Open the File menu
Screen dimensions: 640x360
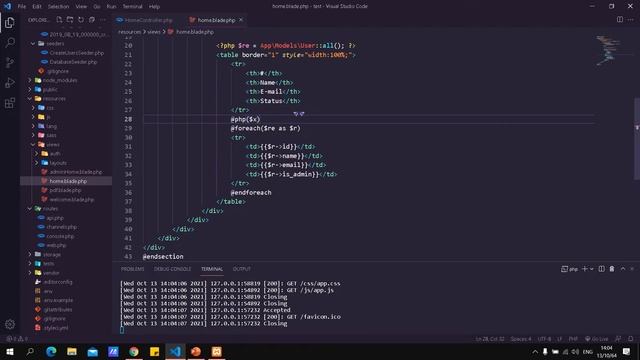pyautogui.click(x=22, y=7)
